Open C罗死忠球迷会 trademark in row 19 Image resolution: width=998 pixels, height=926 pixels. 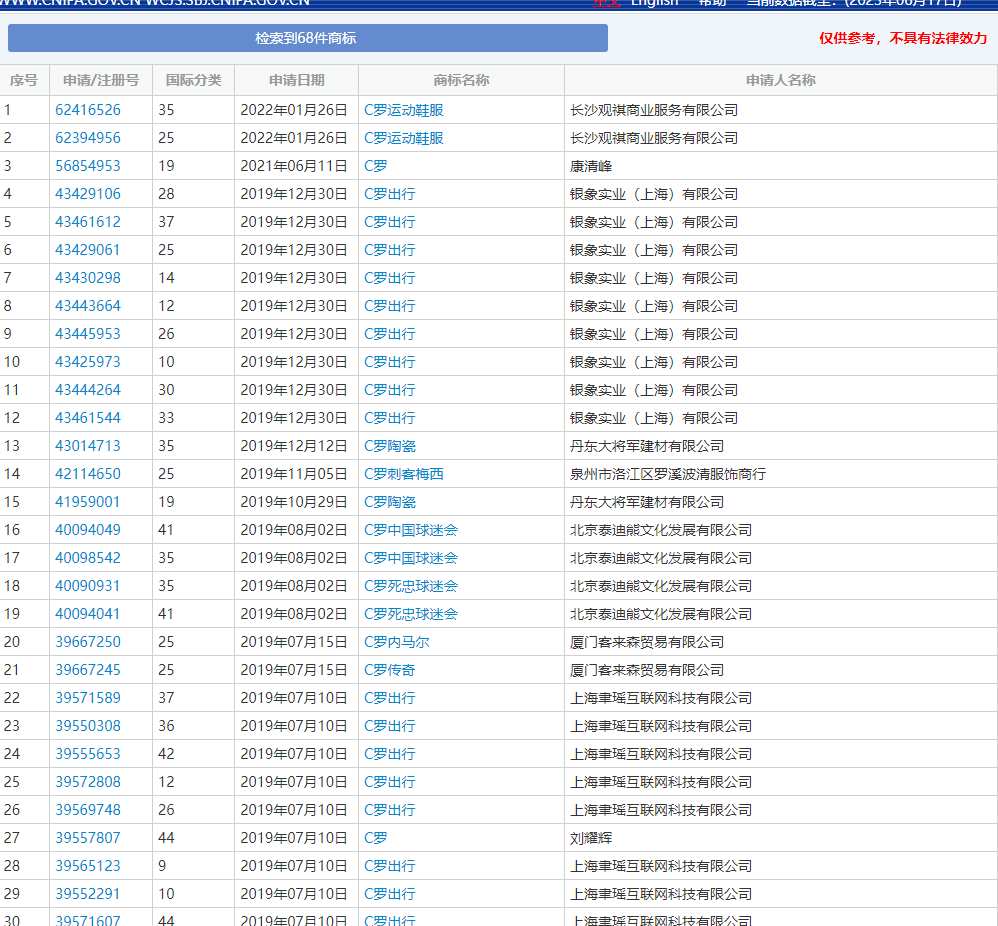click(x=411, y=614)
